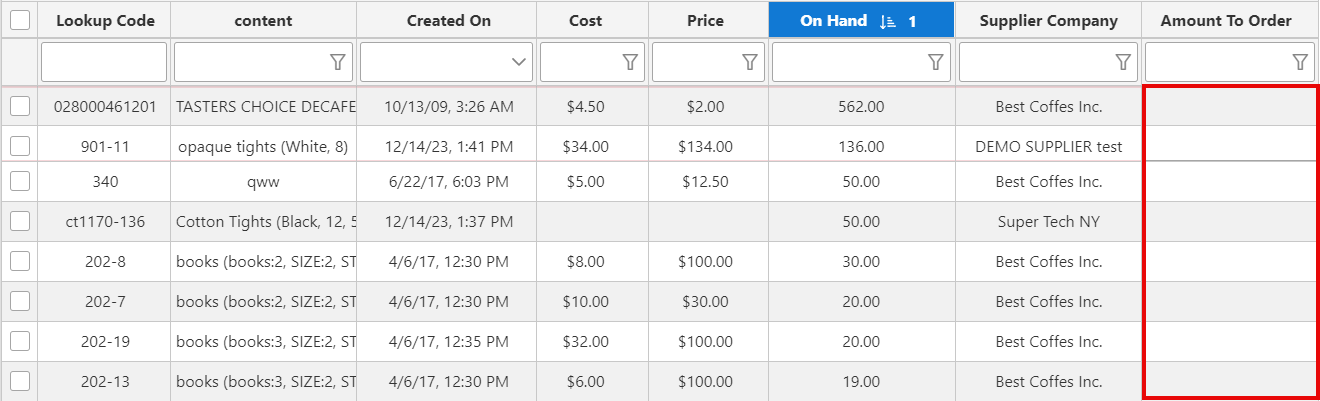Open Supplier Company filter funnel icon
Viewport: 1320px width, 401px height.
pos(1123,62)
